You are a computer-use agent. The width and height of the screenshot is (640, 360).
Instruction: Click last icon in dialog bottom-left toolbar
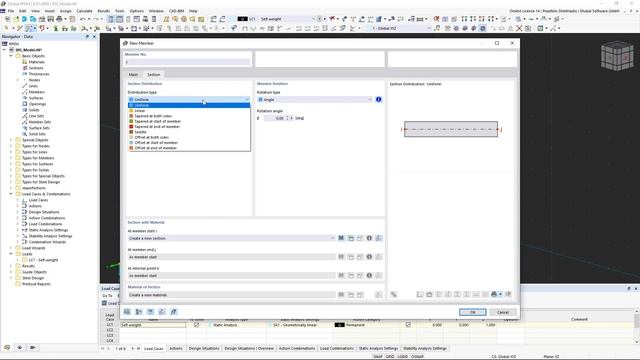click(x=173, y=312)
